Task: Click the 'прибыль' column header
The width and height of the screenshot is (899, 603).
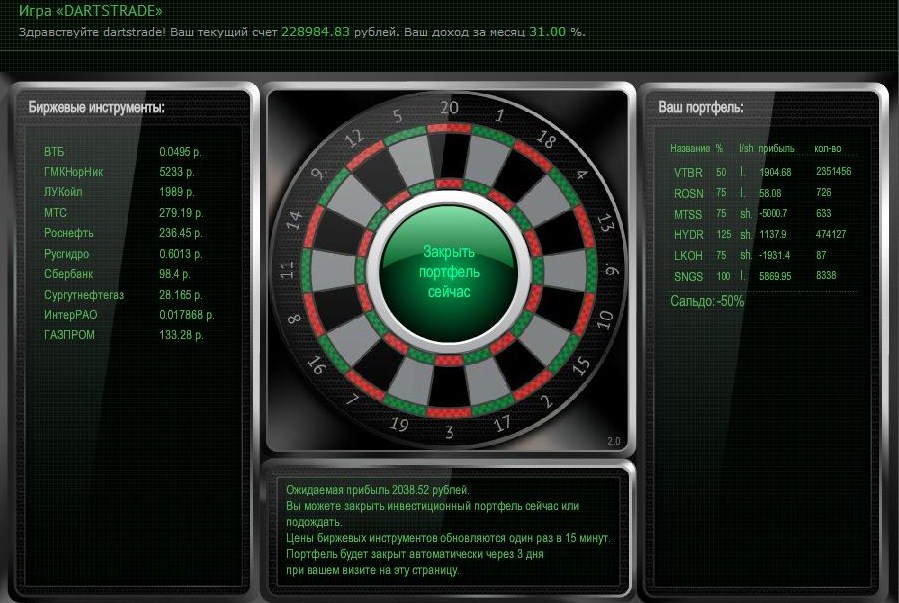Action: (776, 148)
